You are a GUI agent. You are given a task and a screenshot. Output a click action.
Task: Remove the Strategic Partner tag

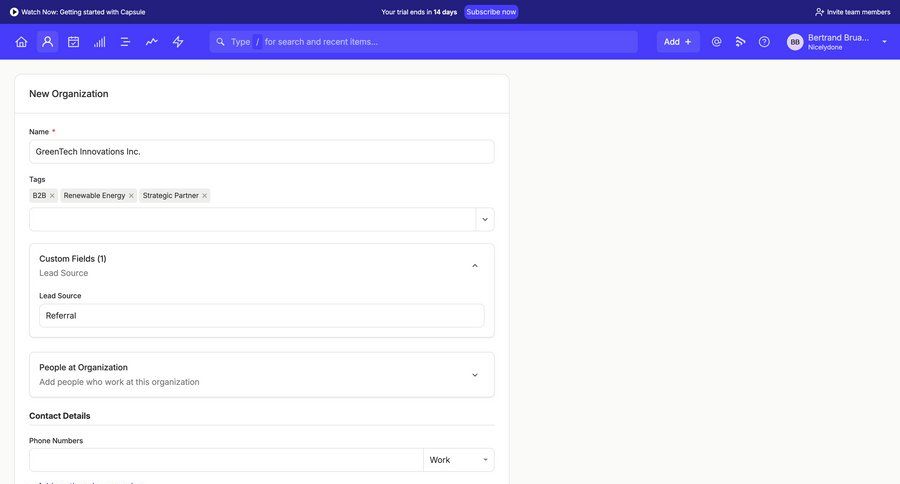click(x=205, y=196)
